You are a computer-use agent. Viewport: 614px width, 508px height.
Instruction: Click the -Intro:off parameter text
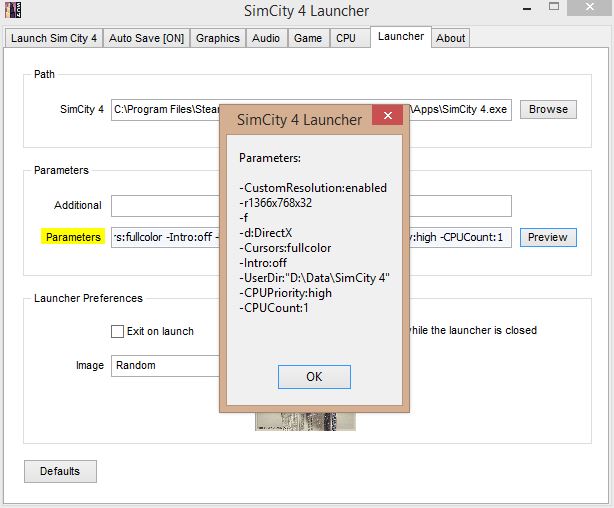click(263, 263)
